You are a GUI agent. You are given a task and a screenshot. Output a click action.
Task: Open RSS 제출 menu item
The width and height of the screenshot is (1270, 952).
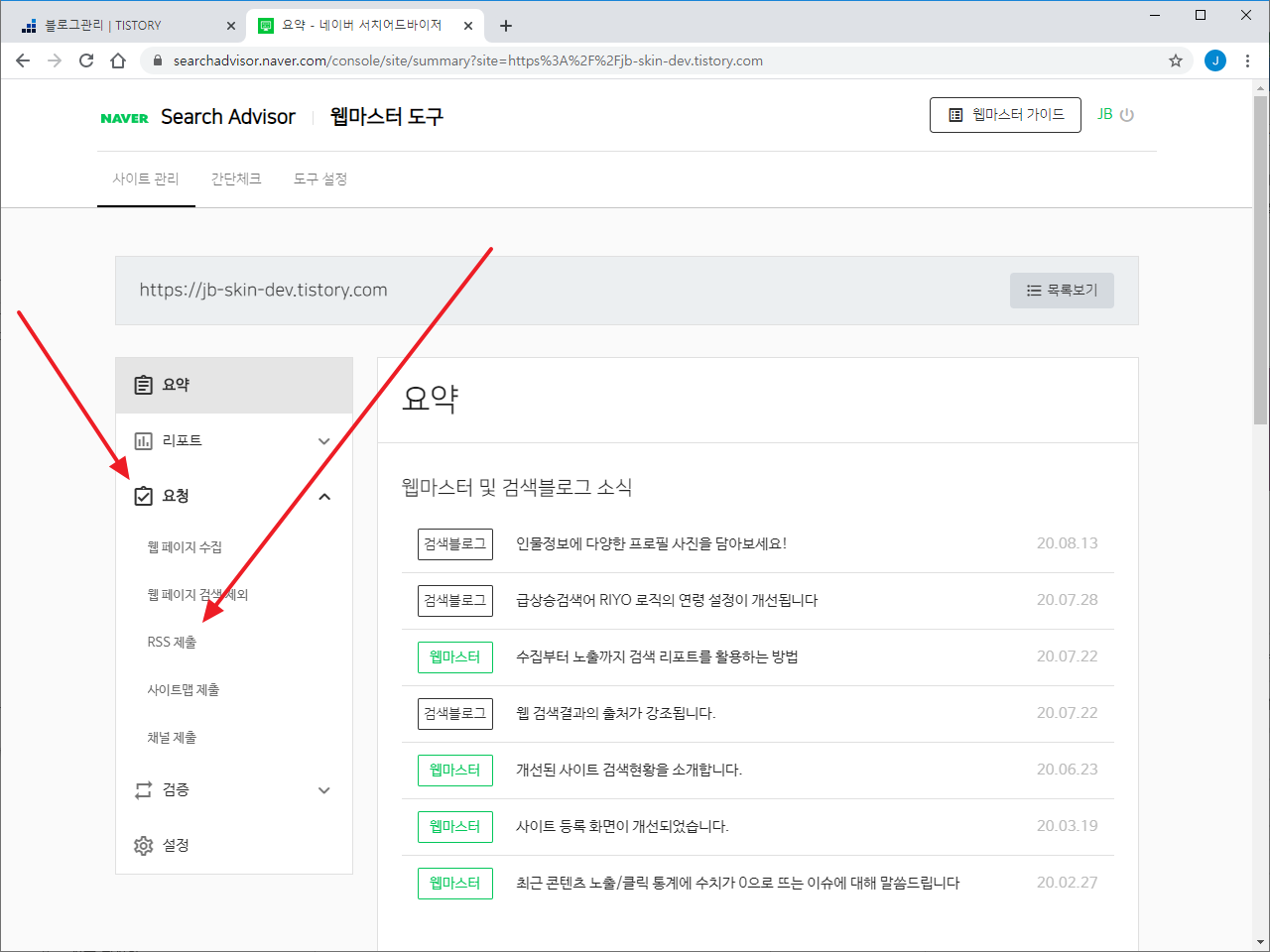172,643
